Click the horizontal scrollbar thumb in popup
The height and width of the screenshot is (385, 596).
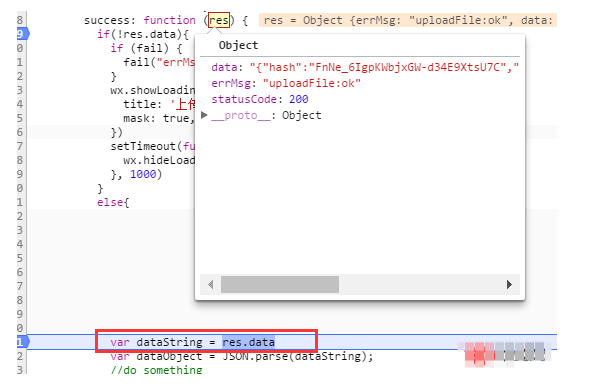tap(280, 284)
